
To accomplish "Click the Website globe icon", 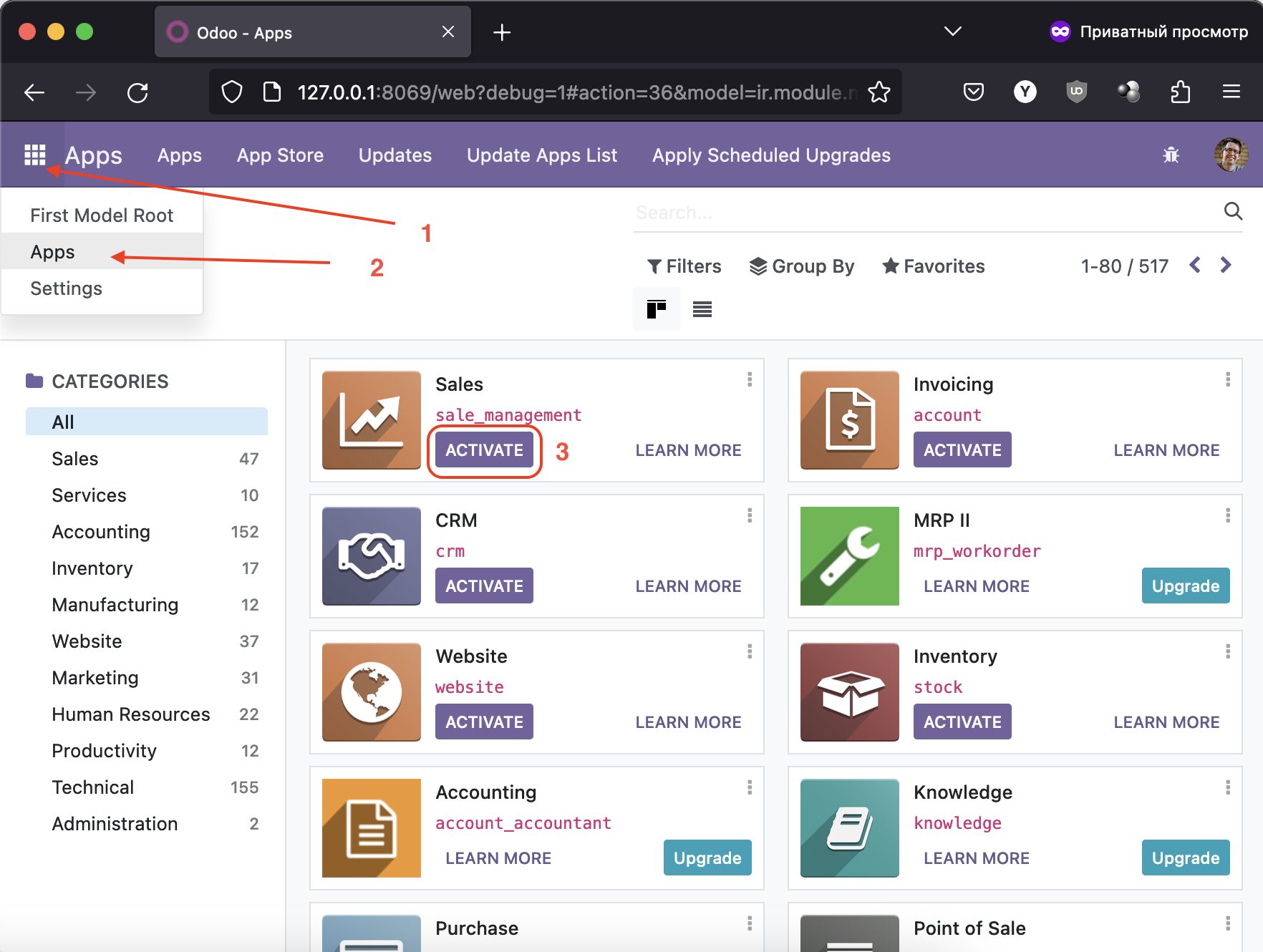I will pyautogui.click(x=372, y=692).
